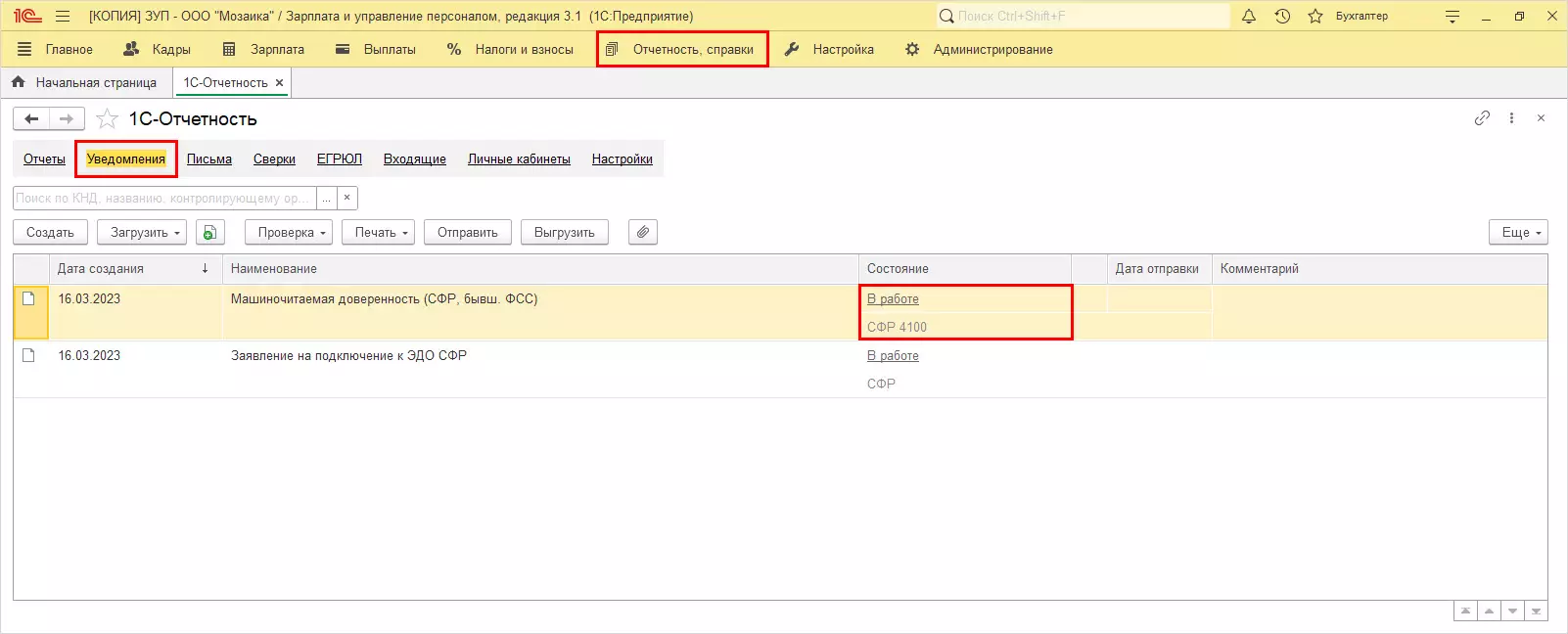1568x634 pixels.
Task: Close the 1С-Отчетность form with X
Action: pyautogui.click(x=1541, y=117)
